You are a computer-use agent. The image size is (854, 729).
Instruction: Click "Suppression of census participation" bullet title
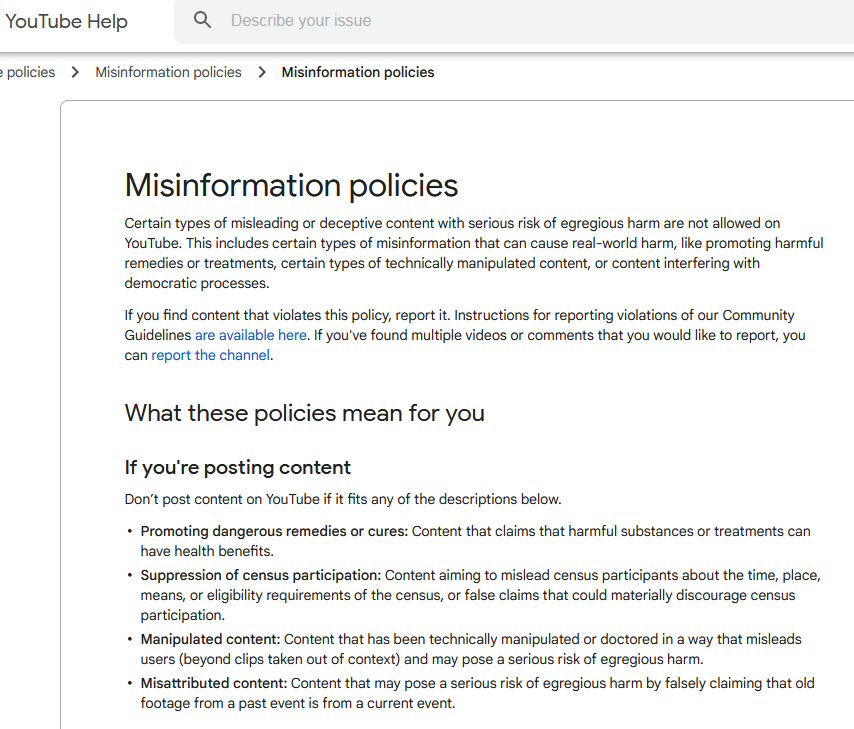(260, 575)
